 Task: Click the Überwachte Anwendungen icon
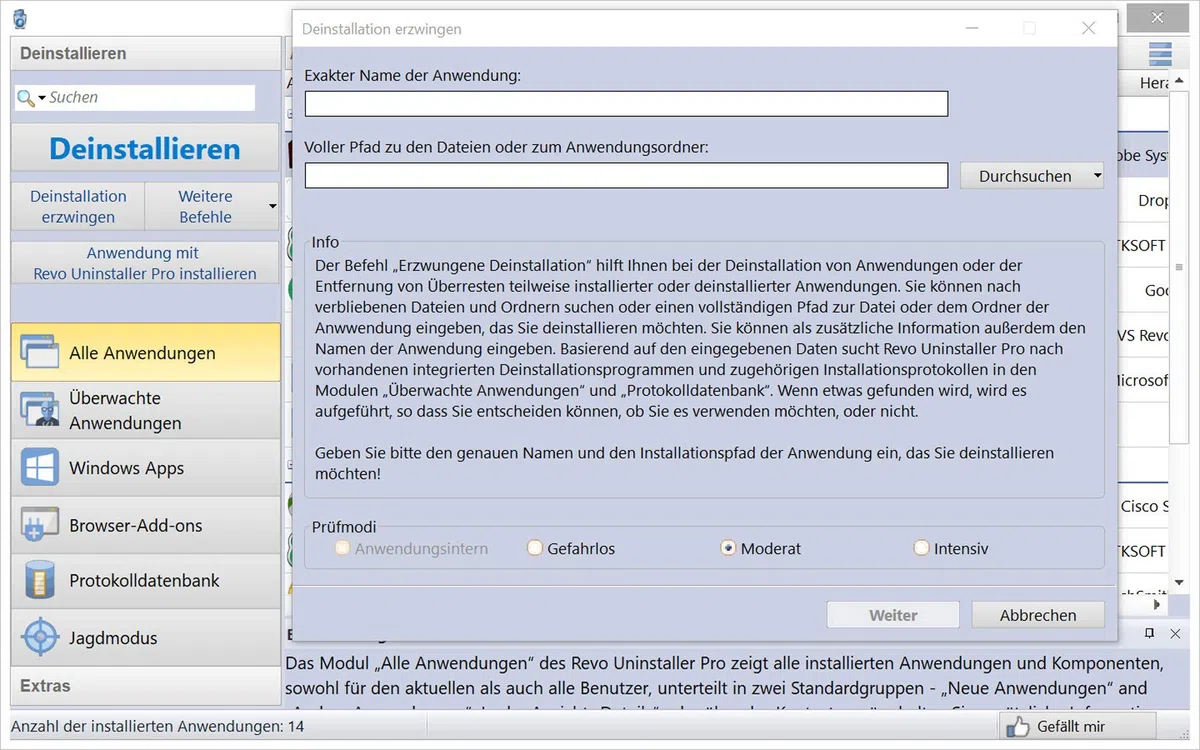40,410
